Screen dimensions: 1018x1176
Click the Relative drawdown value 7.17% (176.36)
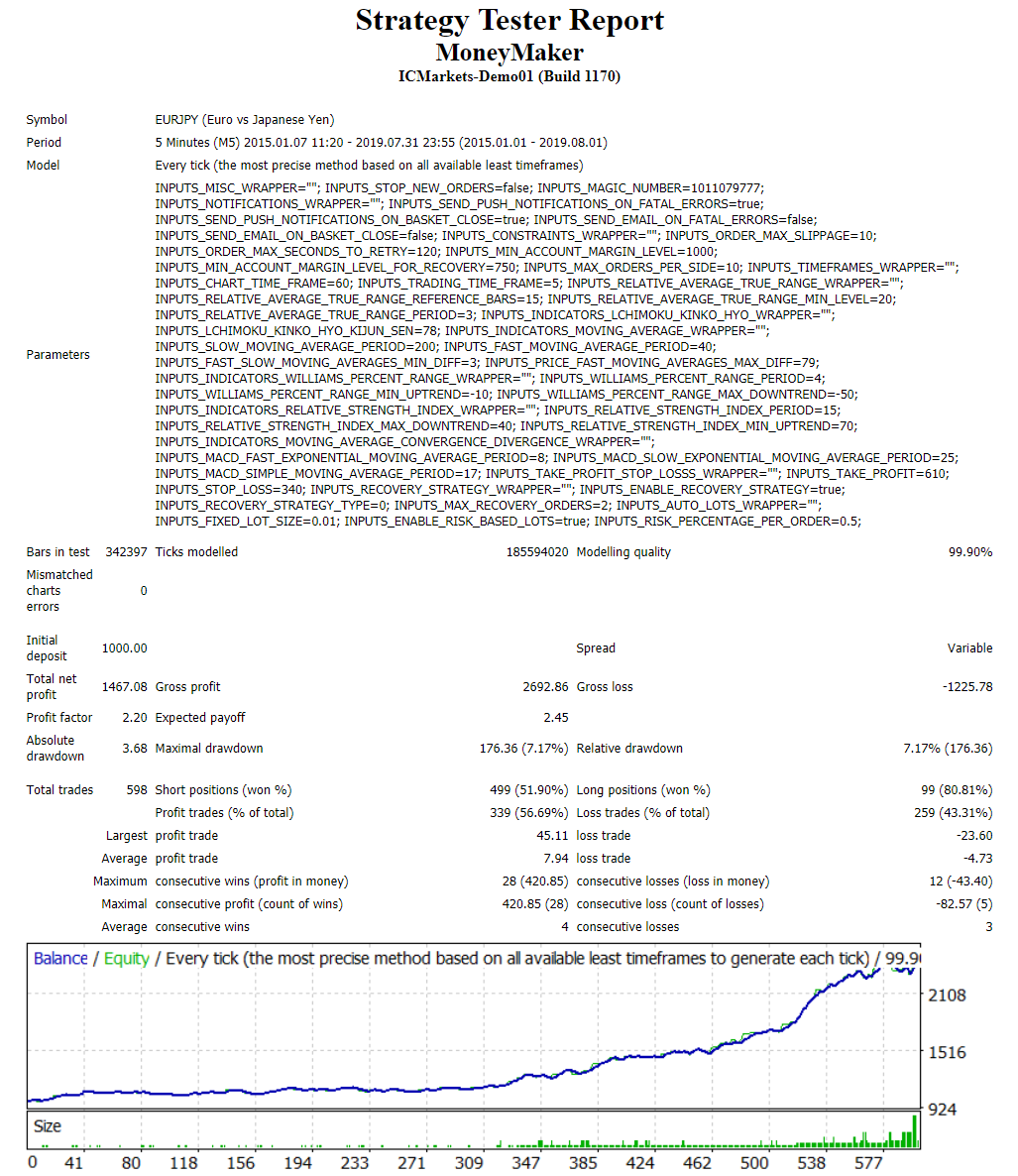click(x=948, y=749)
